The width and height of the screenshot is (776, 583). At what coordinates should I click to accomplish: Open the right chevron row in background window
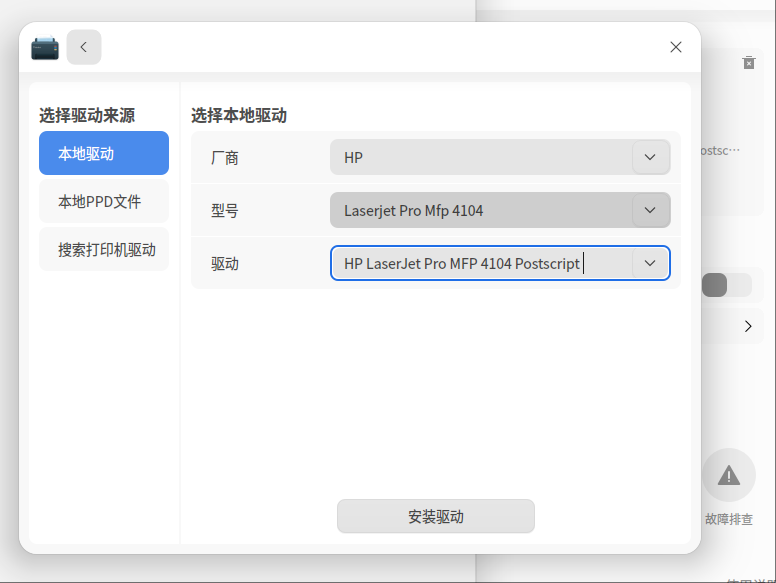[x=748, y=326]
